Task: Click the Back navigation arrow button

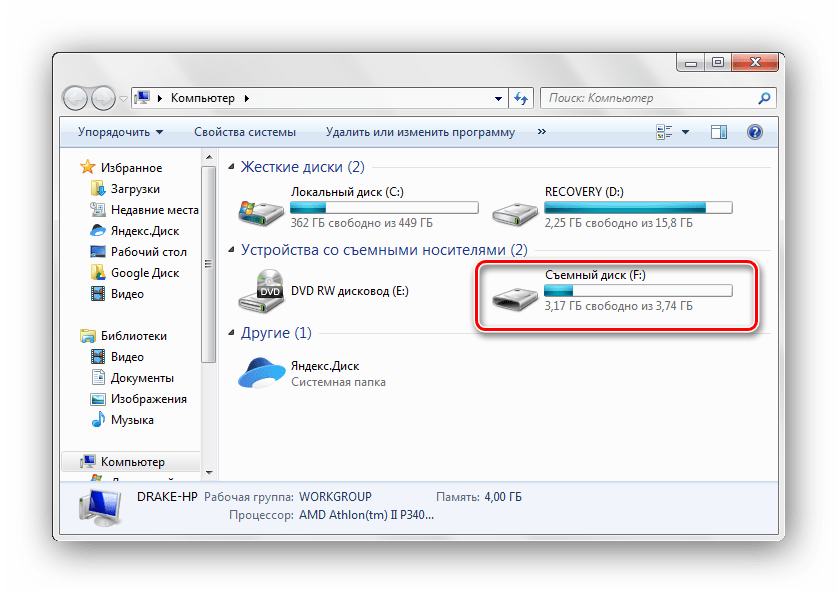Action: tap(75, 98)
